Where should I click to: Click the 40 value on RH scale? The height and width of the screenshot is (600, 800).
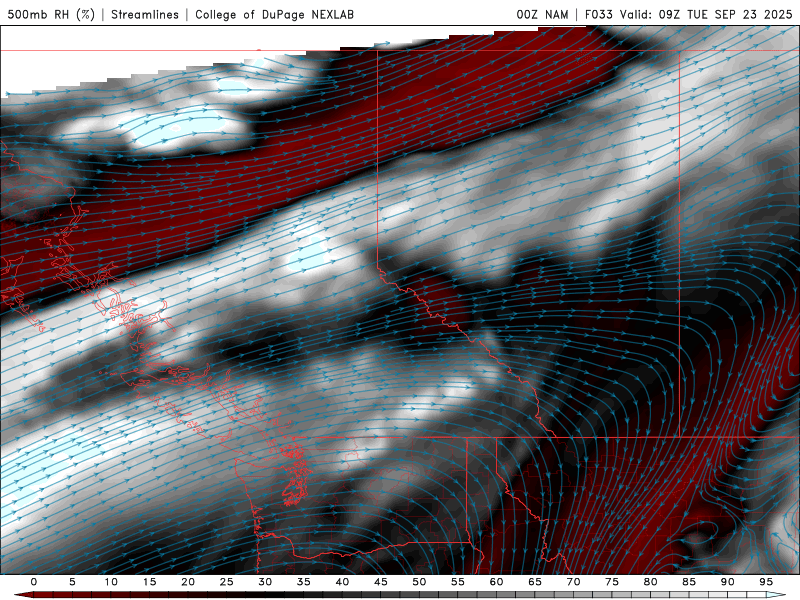[342, 582]
